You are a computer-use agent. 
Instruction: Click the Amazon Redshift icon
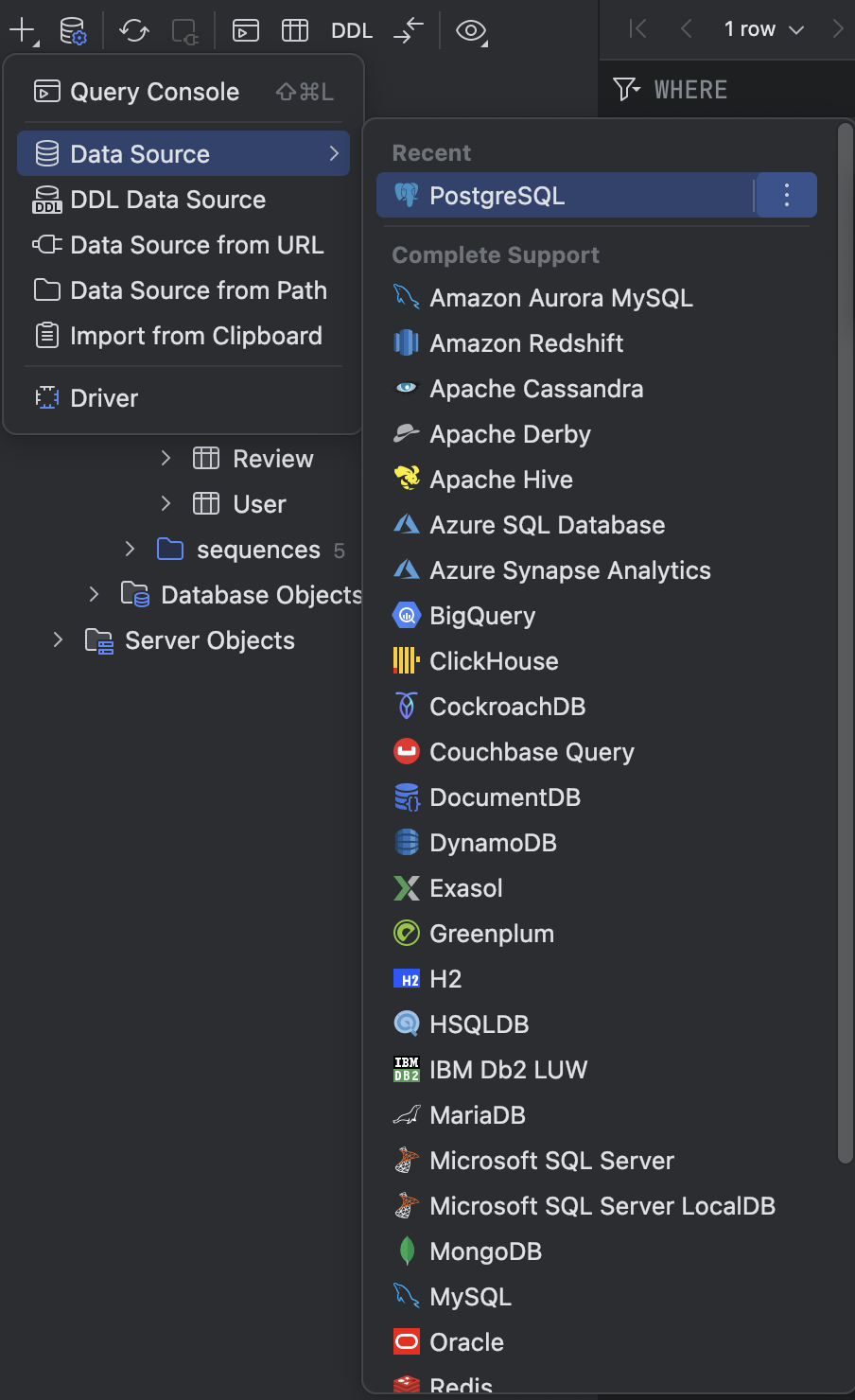point(407,342)
